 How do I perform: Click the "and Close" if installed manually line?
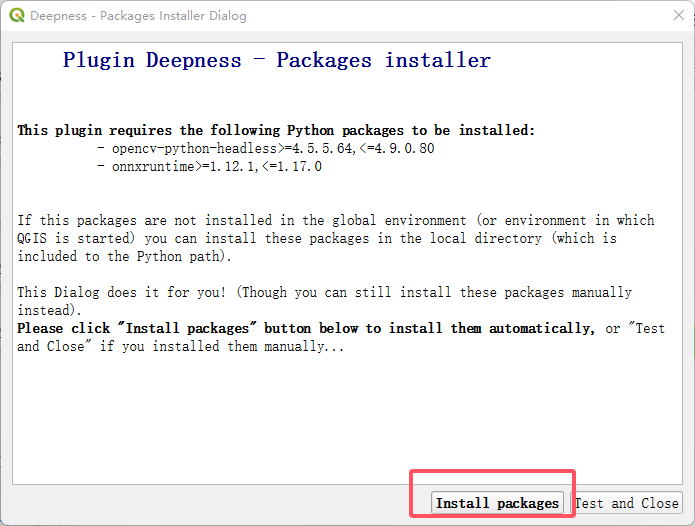(x=180, y=347)
